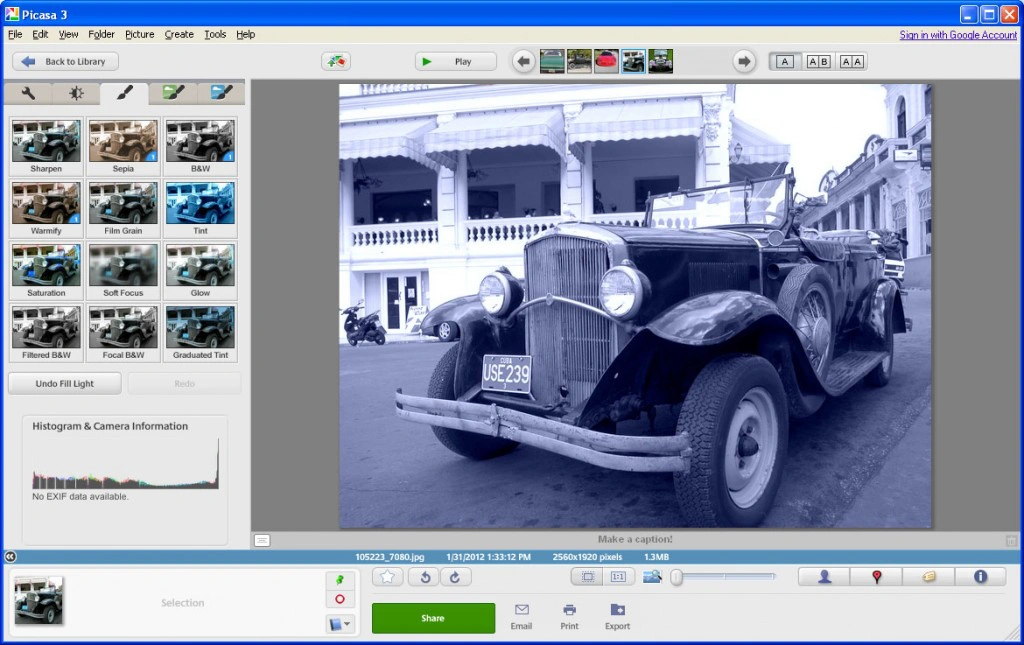Apply the B&W effect
The width and height of the screenshot is (1024, 645).
click(200, 146)
